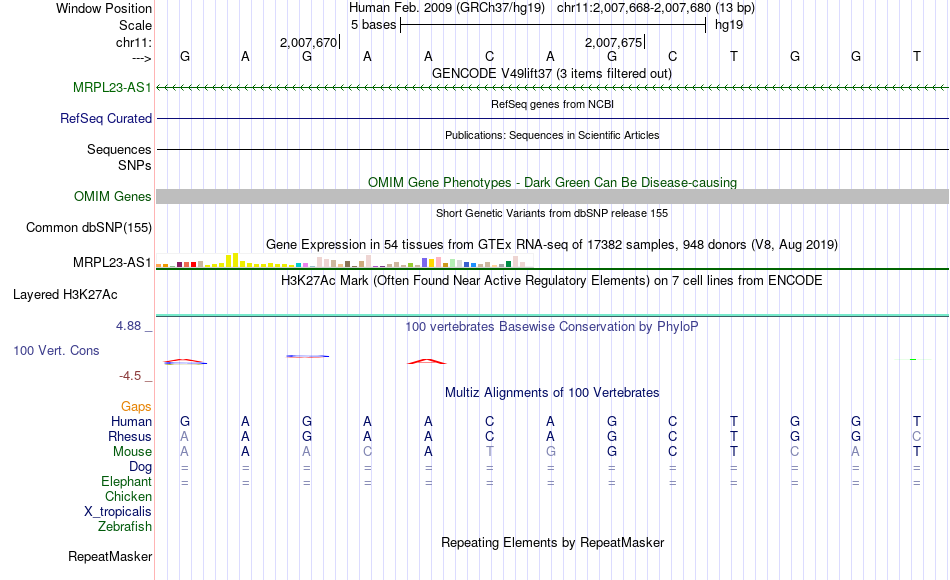The width and height of the screenshot is (950, 580).
Task: Click the gray OMIM Genes item bar
Action: tap(552, 196)
